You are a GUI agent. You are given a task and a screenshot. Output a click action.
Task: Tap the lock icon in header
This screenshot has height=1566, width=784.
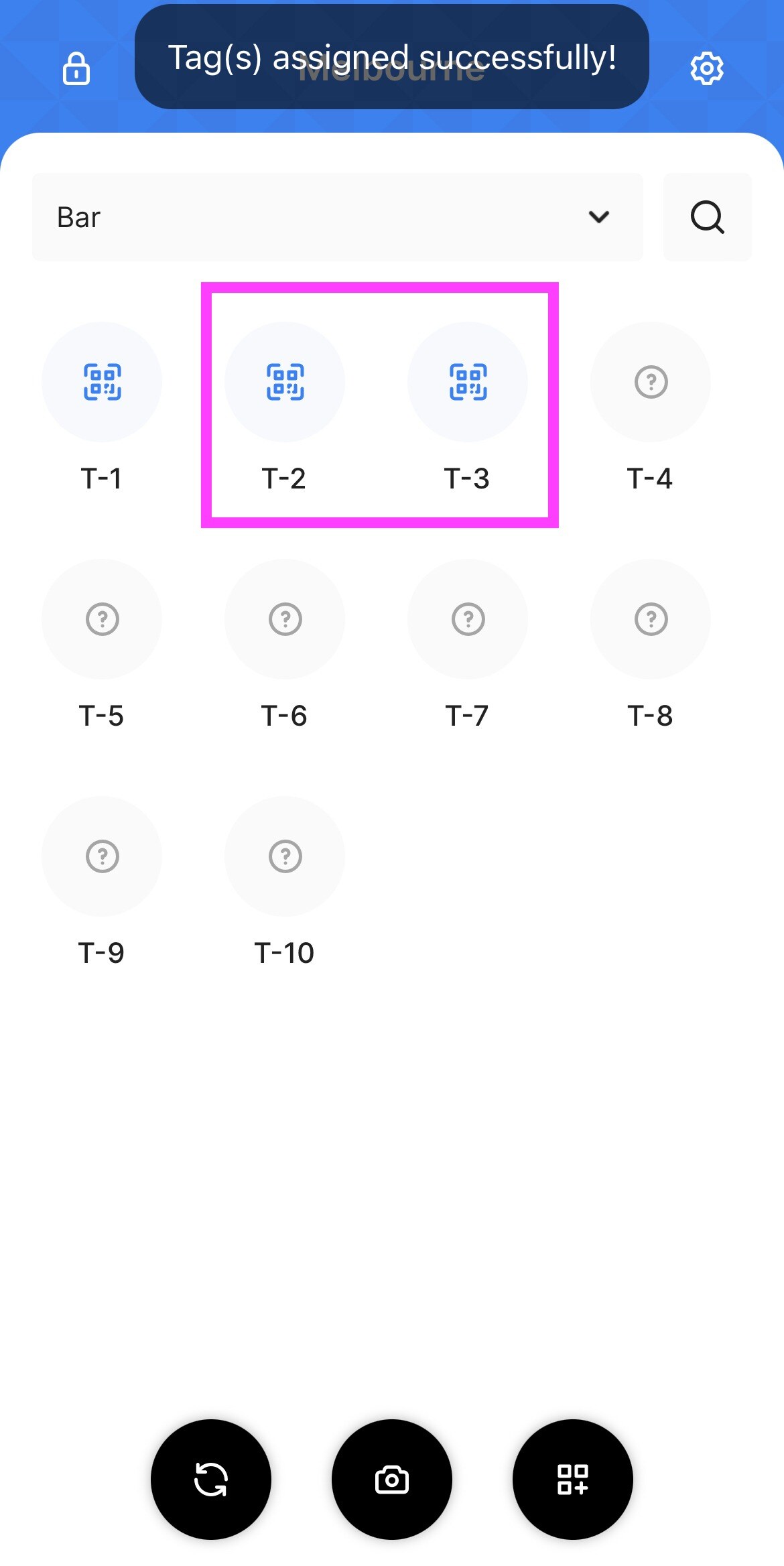point(76,68)
